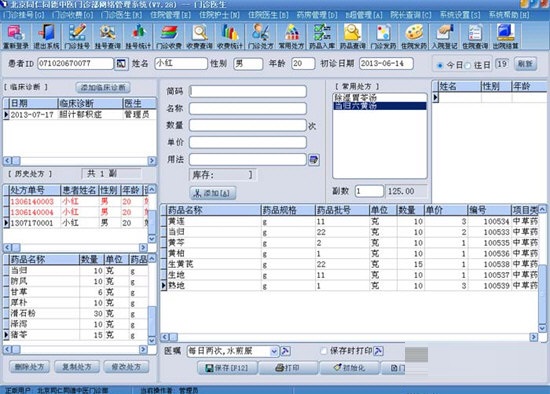Click the 打印 button
Screen dimensions: 550x394
pyautogui.click(x=288, y=368)
